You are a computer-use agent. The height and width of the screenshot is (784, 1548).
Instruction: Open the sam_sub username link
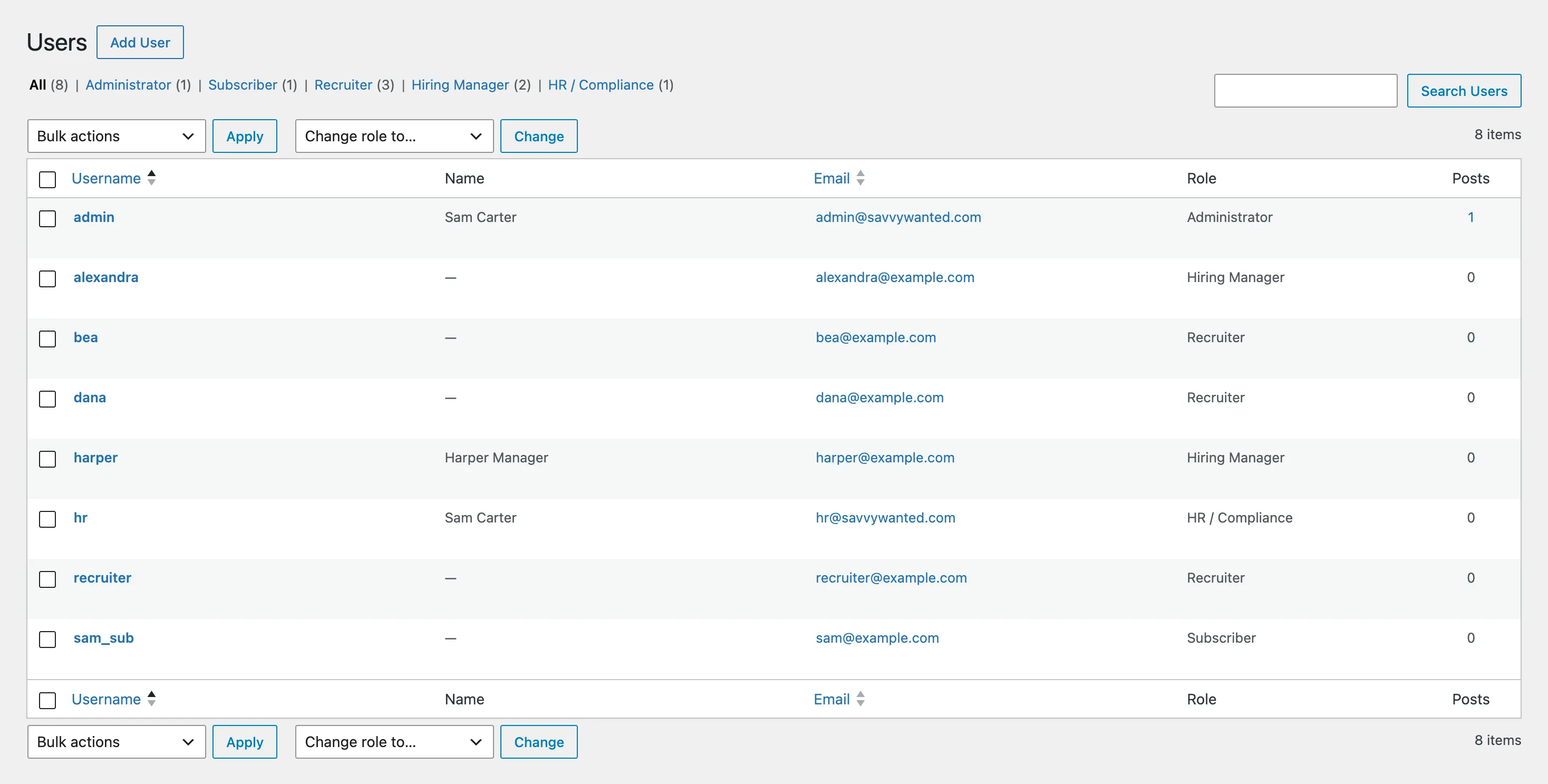[103, 638]
